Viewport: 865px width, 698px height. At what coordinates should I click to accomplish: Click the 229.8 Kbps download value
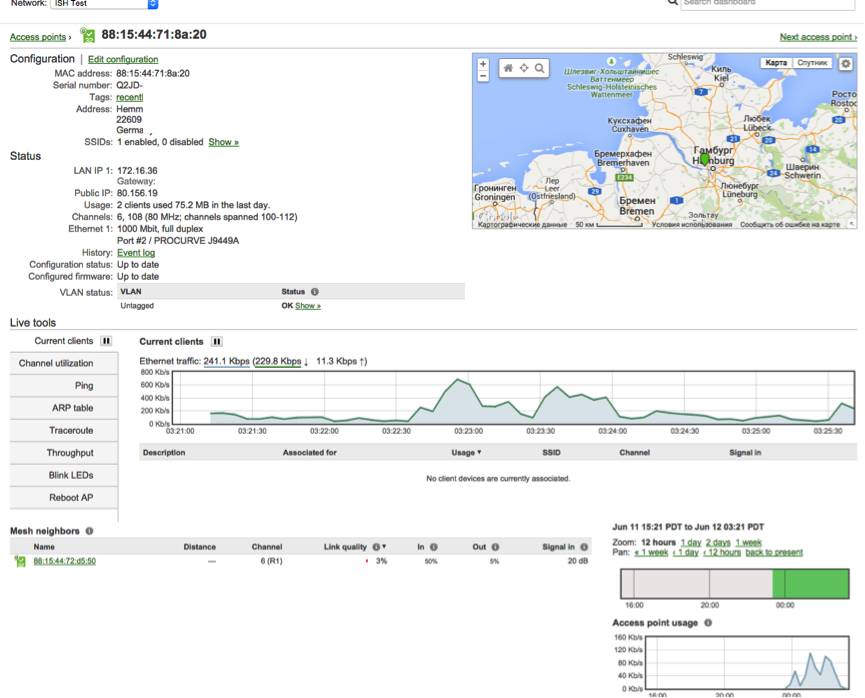point(279,361)
